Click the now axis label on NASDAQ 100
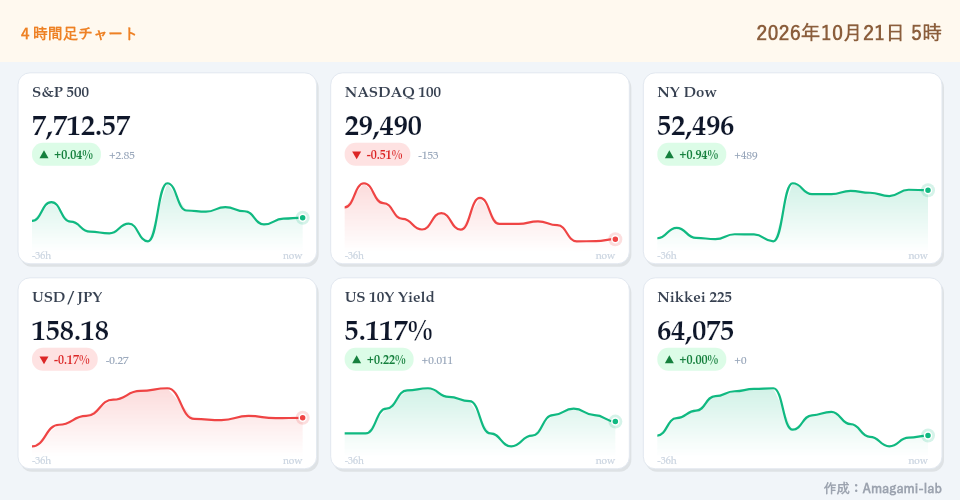This screenshot has width=960, height=500. click(606, 256)
